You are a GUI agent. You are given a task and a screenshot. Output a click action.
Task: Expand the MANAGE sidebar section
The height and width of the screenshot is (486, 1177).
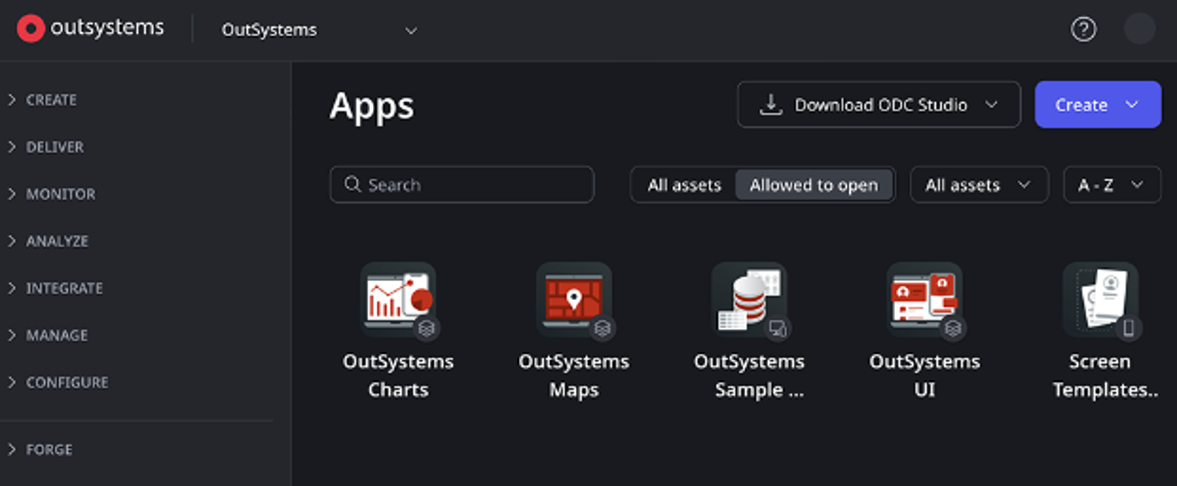[x=47, y=335]
